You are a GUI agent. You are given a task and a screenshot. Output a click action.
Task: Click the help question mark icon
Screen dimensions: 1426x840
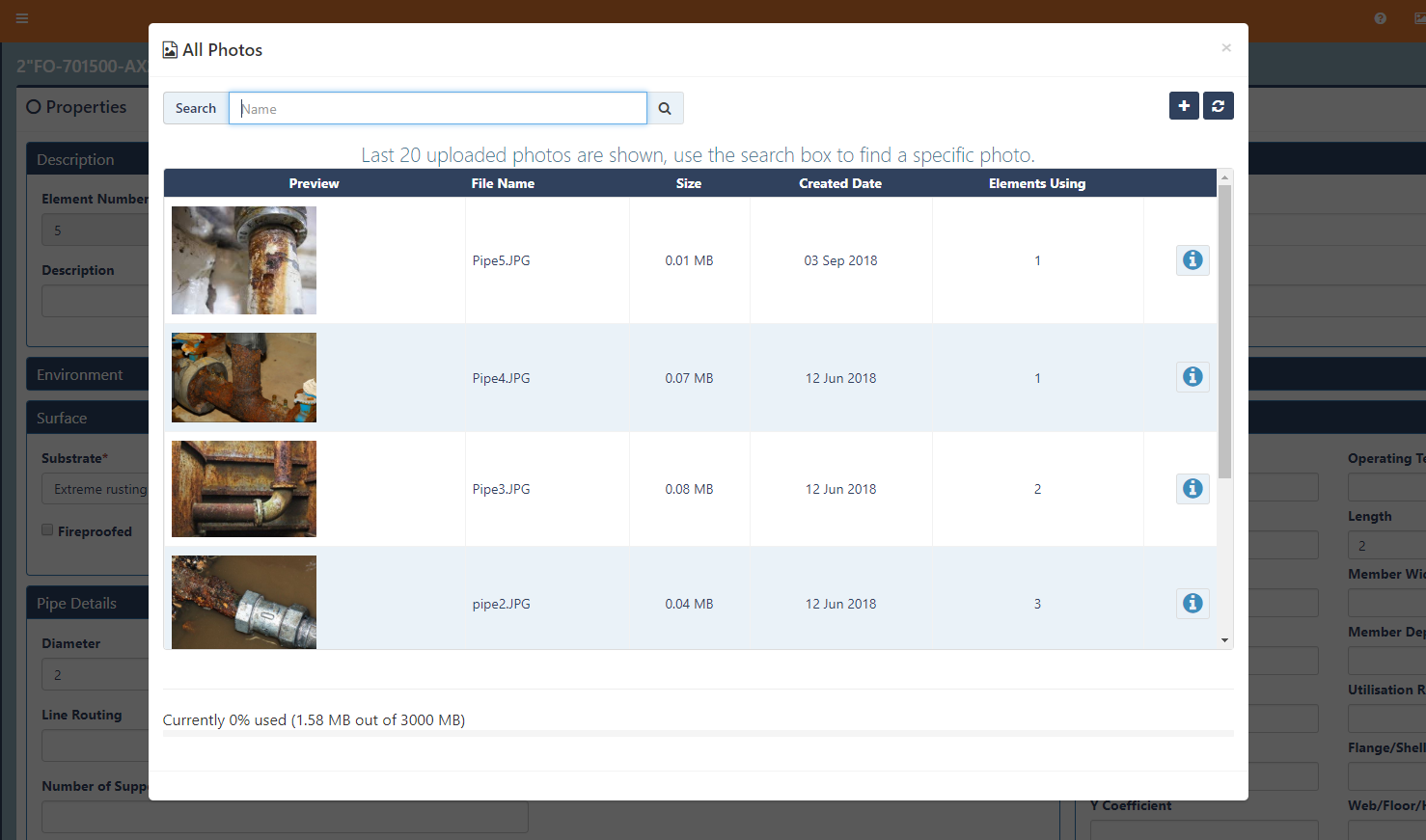point(1380,18)
